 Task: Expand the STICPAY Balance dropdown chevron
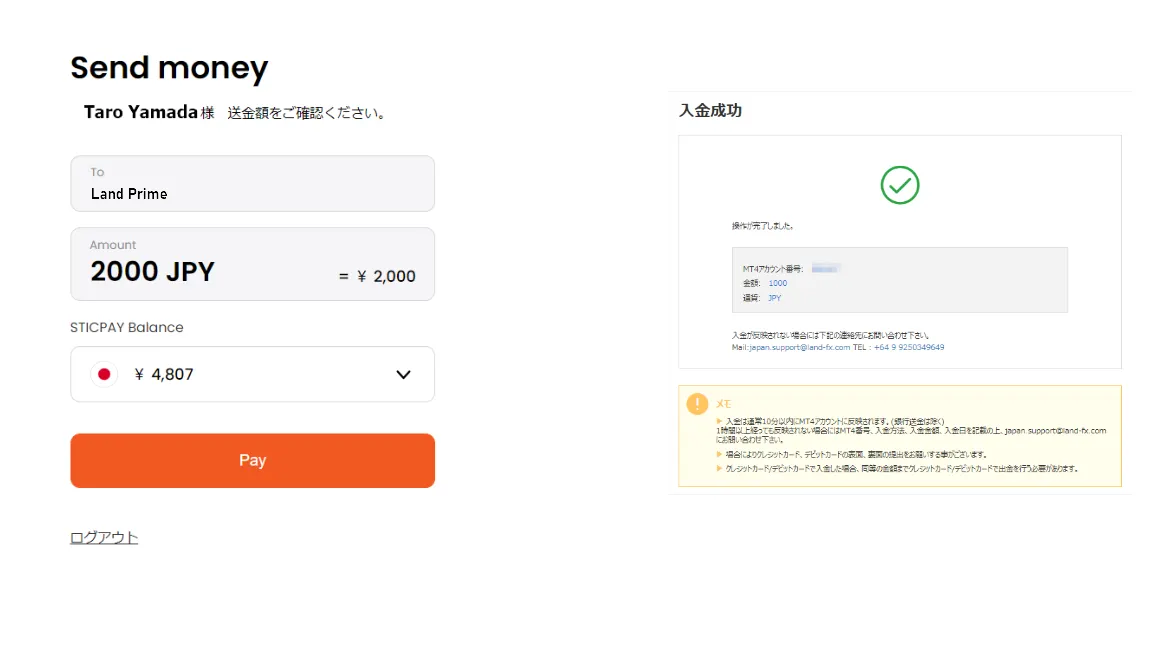click(x=403, y=374)
